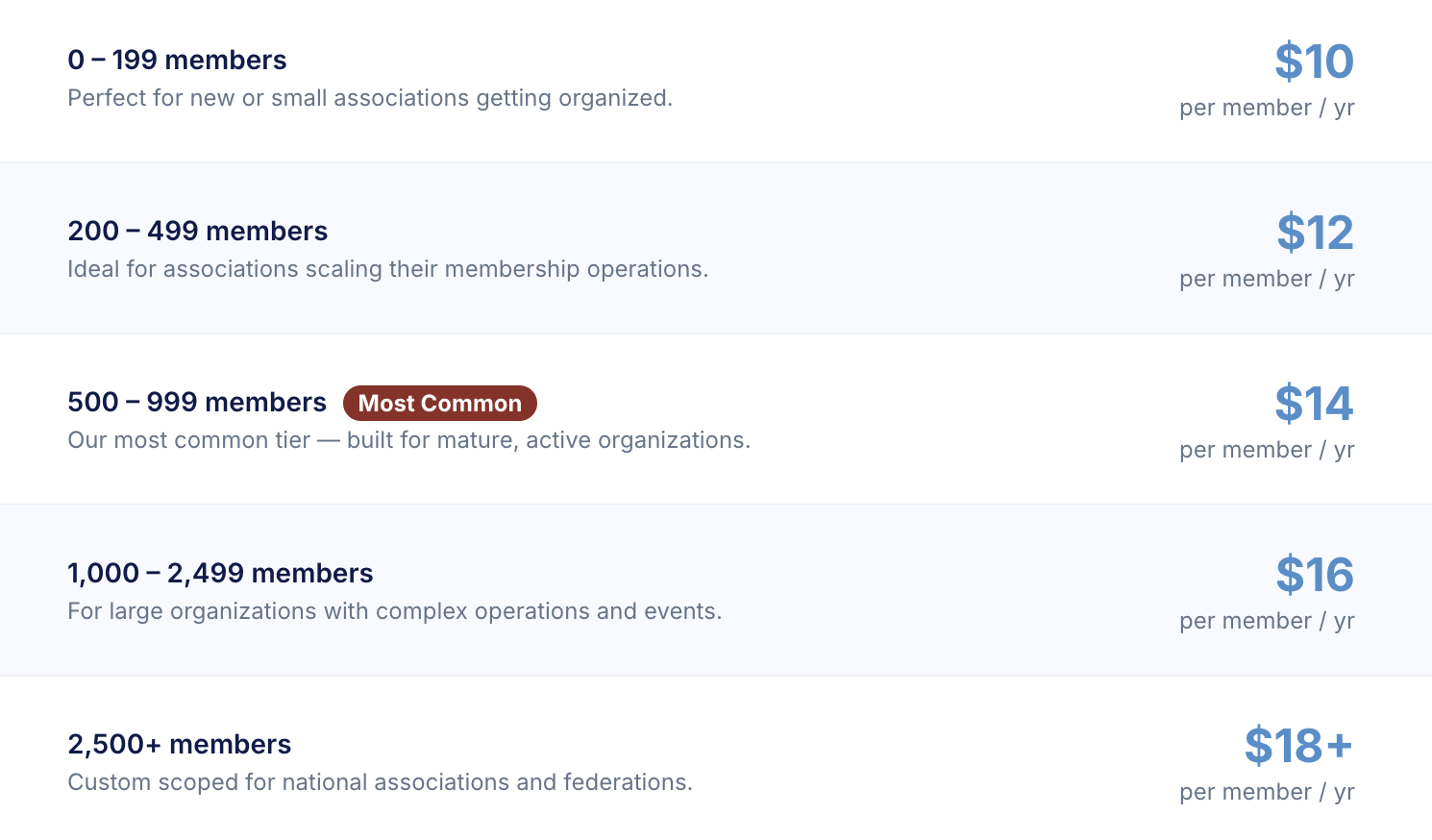Click the Most Common badge

[440, 403]
